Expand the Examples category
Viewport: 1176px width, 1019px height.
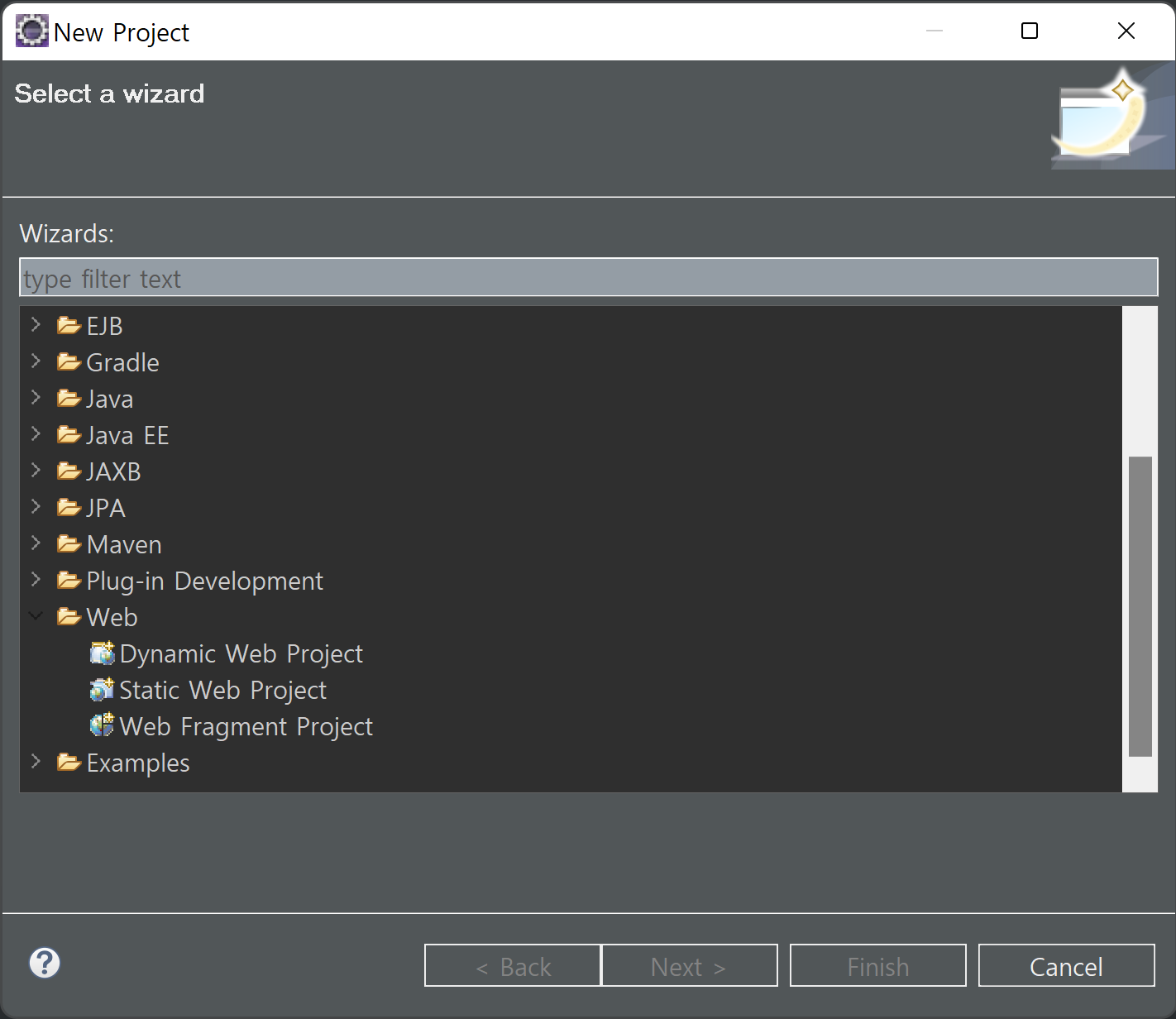36,762
